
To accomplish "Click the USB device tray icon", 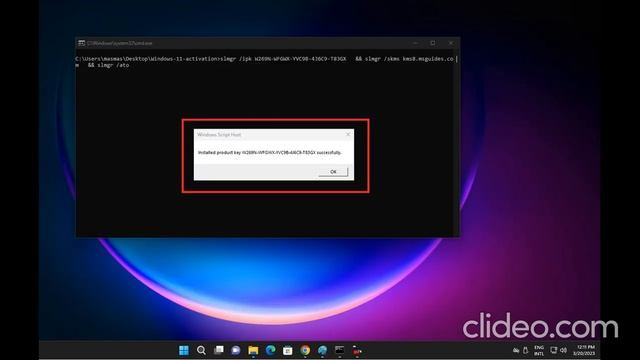I will tap(526, 350).
